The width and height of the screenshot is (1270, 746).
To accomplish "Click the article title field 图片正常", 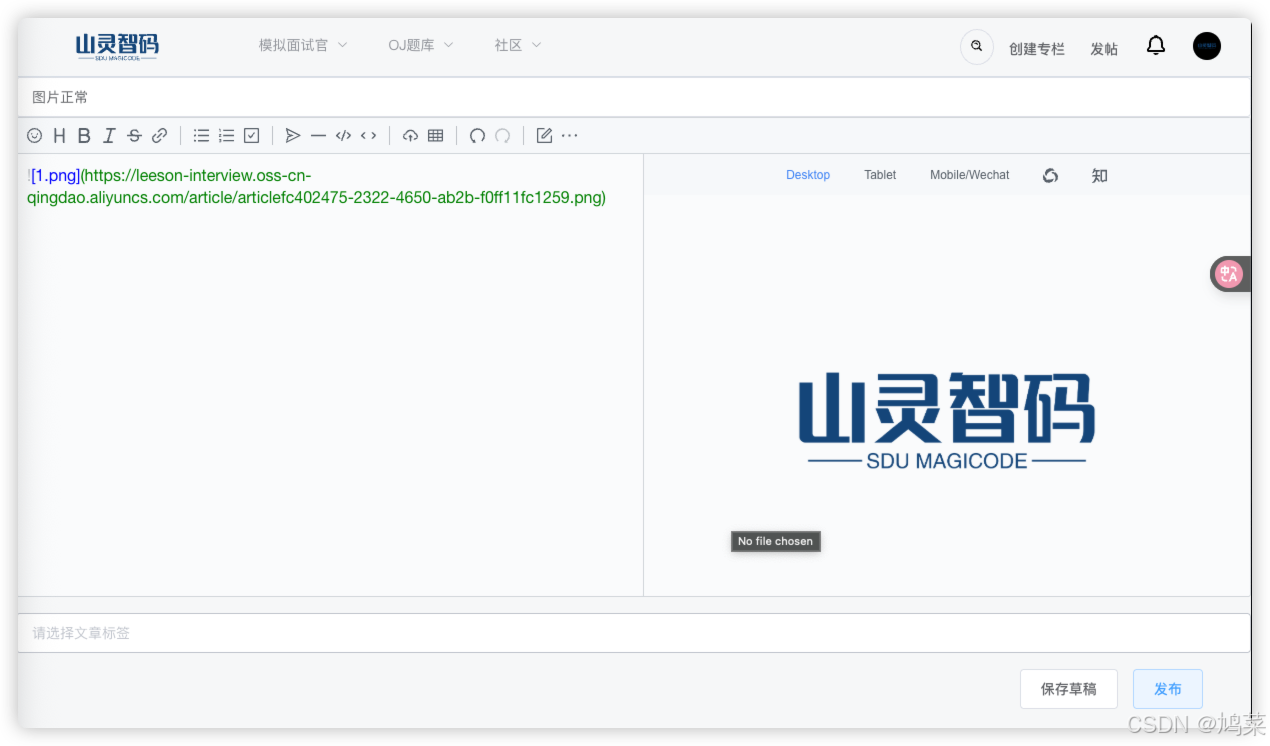I will tap(634, 97).
